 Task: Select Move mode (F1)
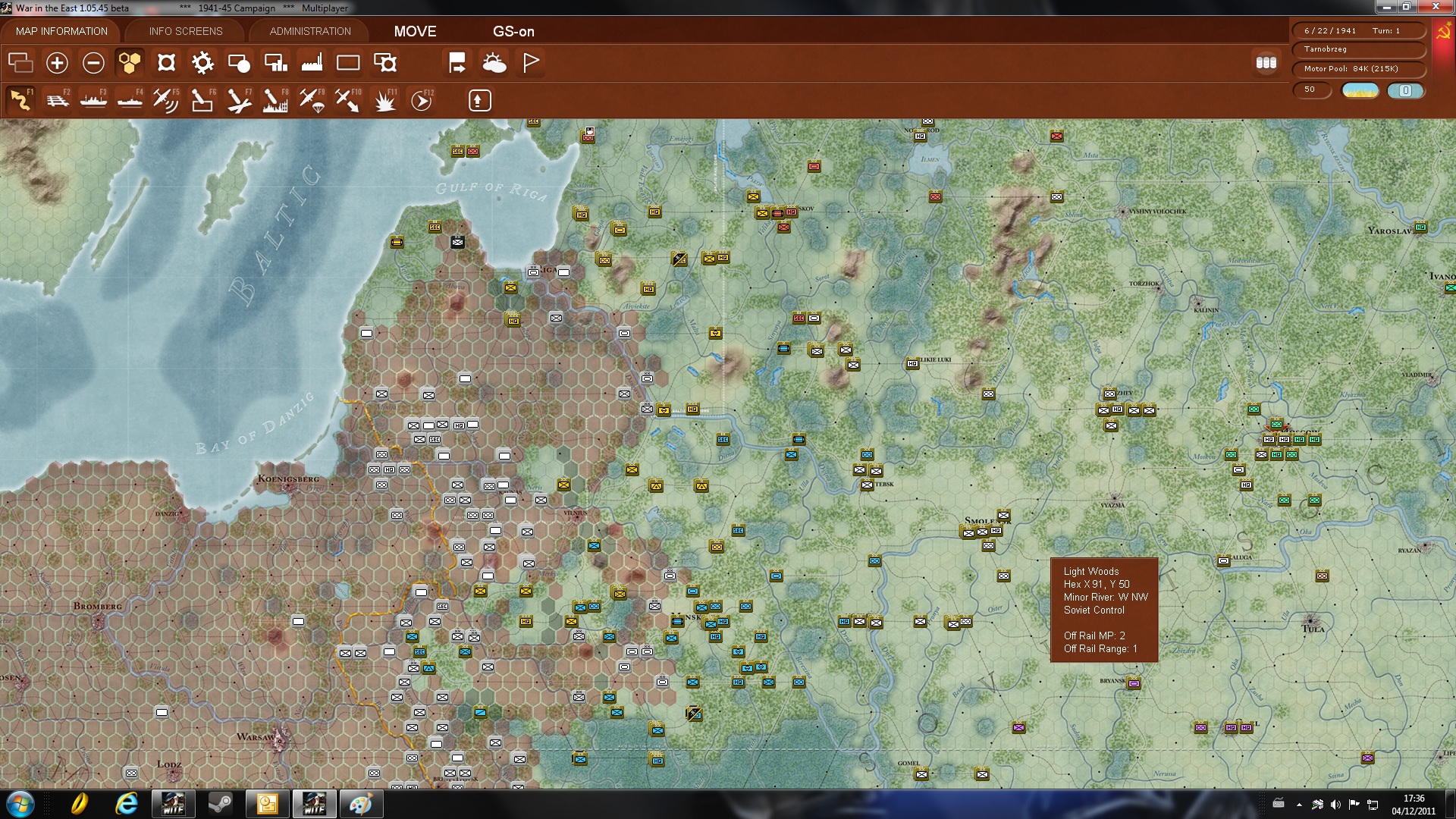20,100
